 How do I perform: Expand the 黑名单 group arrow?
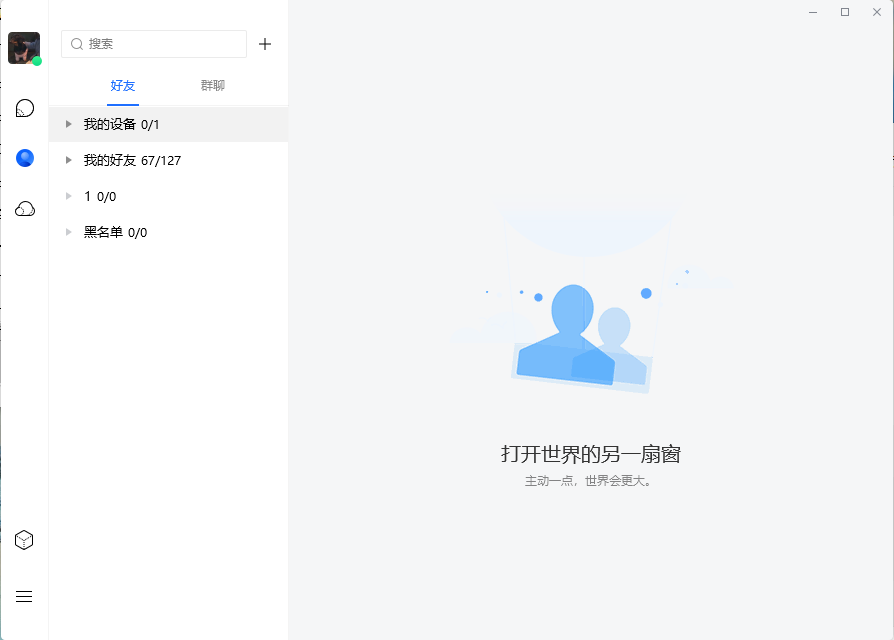pyautogui.click(x=68, y=232)
